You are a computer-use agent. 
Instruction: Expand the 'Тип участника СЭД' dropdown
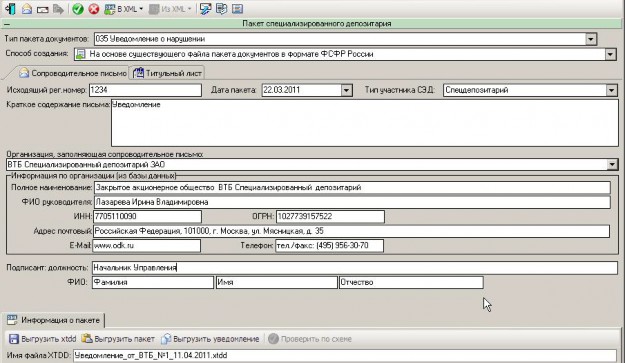point(611,90)
